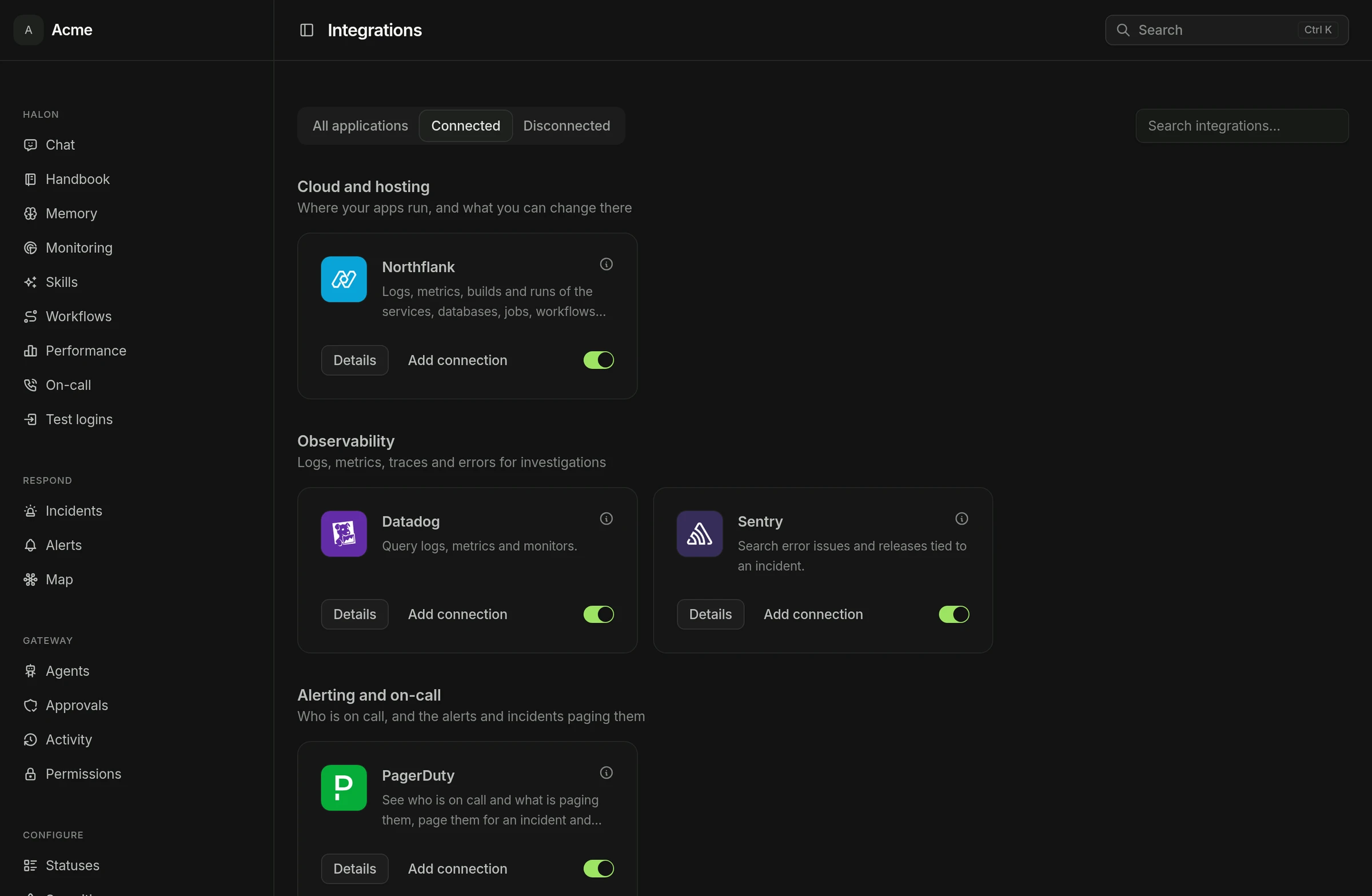This screenshot has height=896, width=1372.
Task: Open Northflank Details
Action: [x=354, y=360]
